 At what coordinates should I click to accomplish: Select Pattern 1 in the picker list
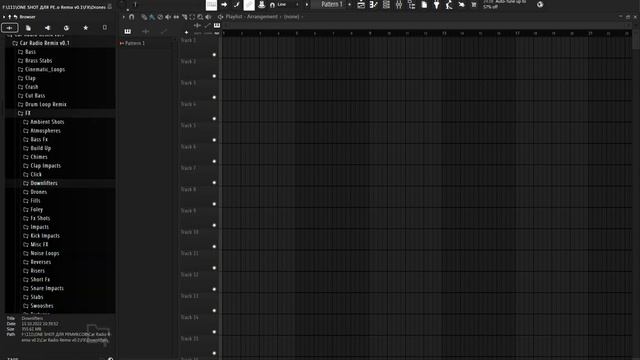point(135,43)
